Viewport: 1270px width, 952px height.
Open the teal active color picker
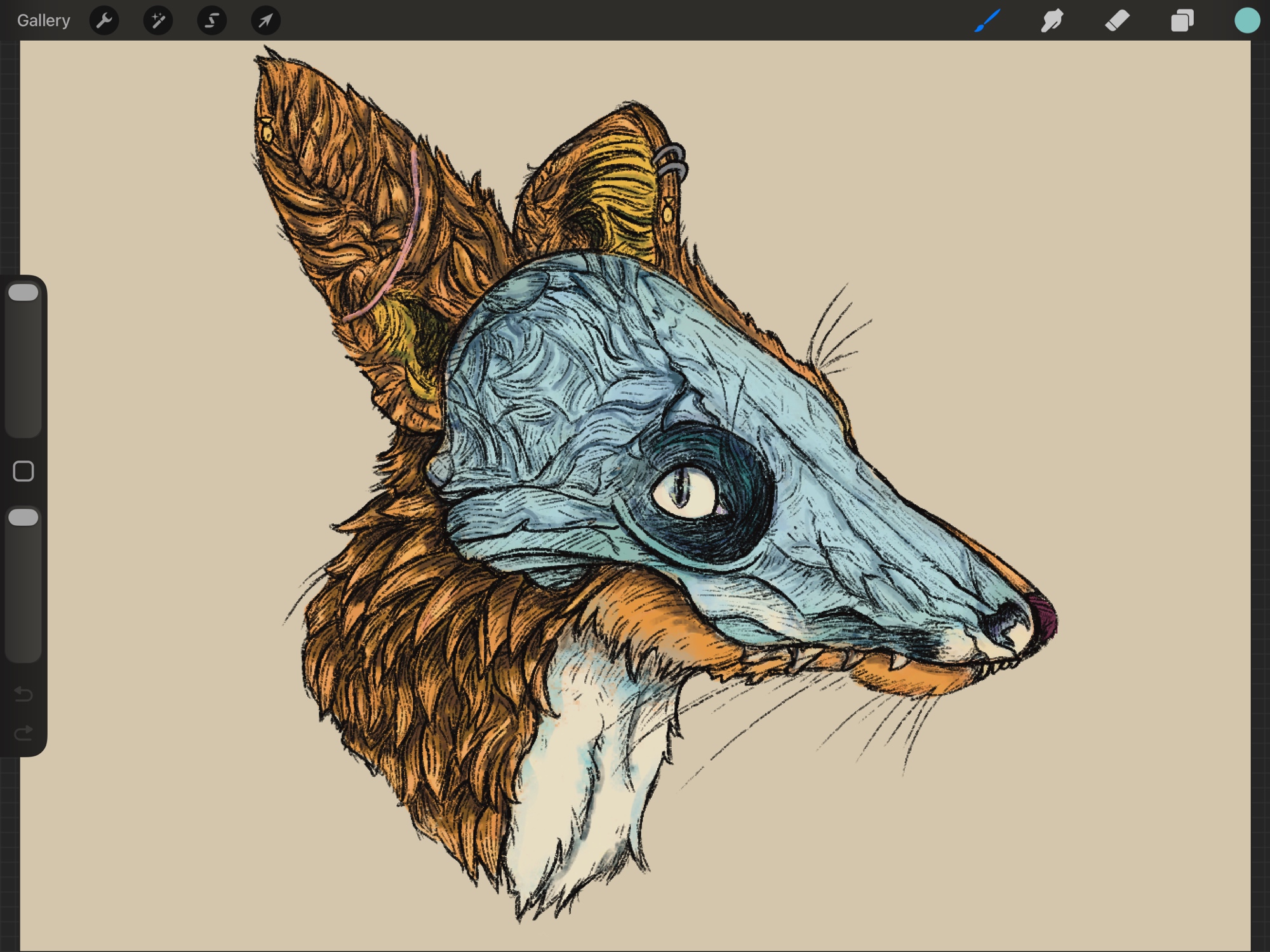coord(1247,20)
